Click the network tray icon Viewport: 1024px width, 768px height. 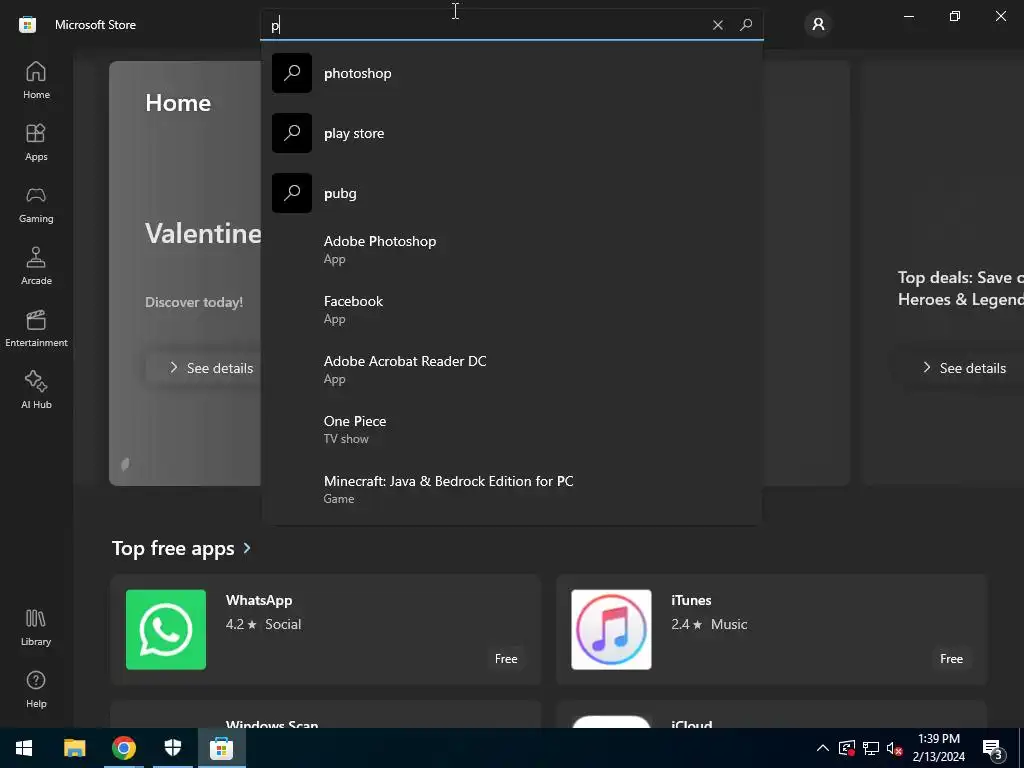(871, 748)
